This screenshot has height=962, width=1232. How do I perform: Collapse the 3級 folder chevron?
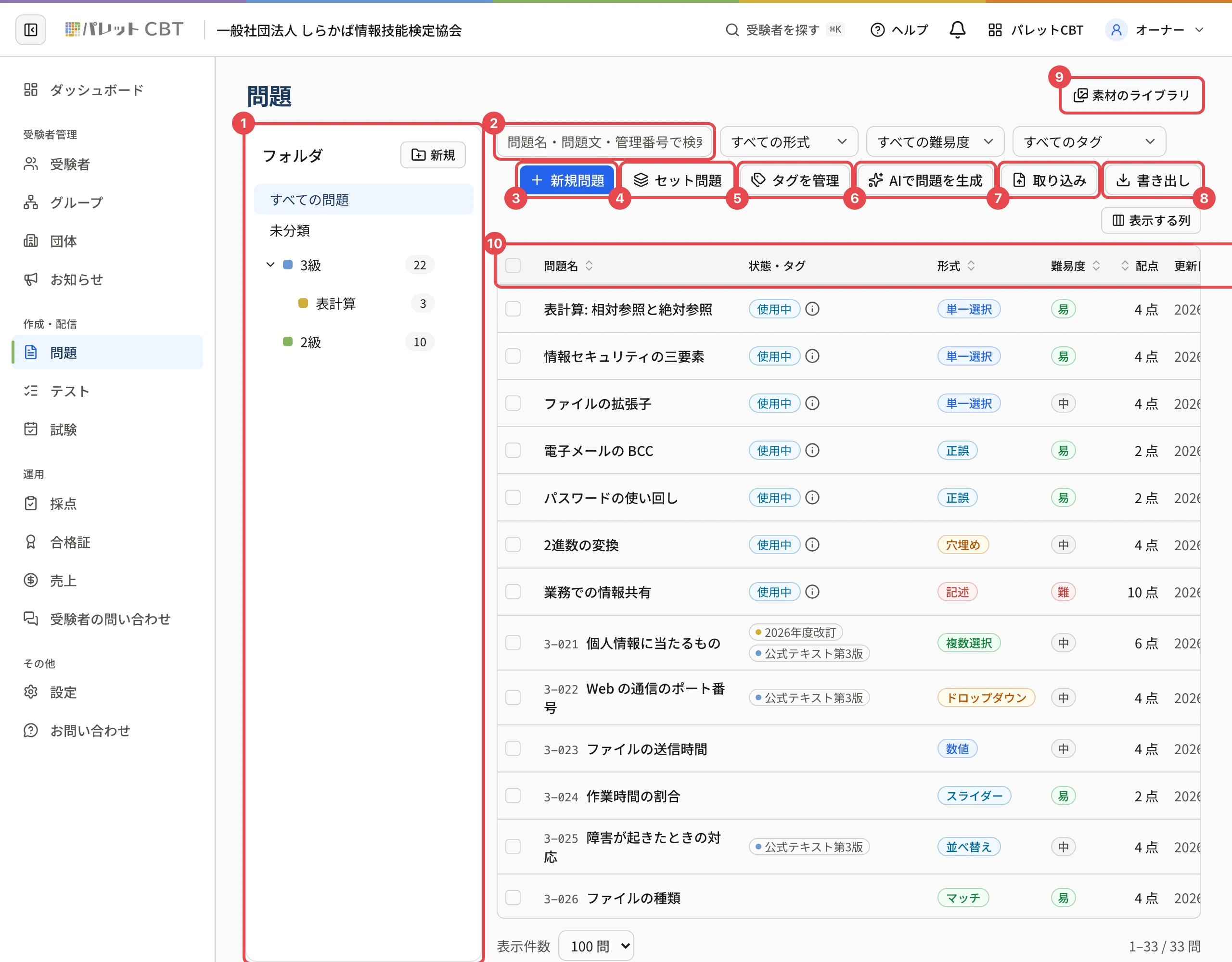point(270,265)
